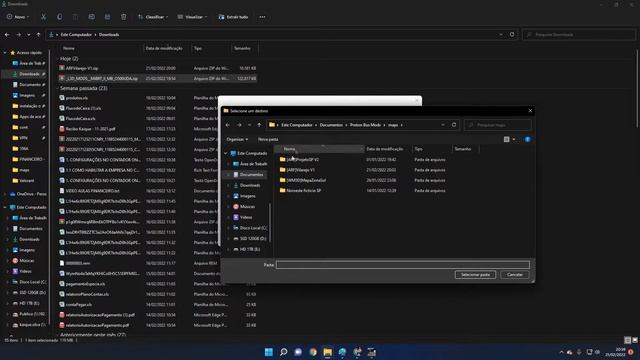Sort Explorer list by Tamanho column
Screen dimensions: 640x360
242,48
